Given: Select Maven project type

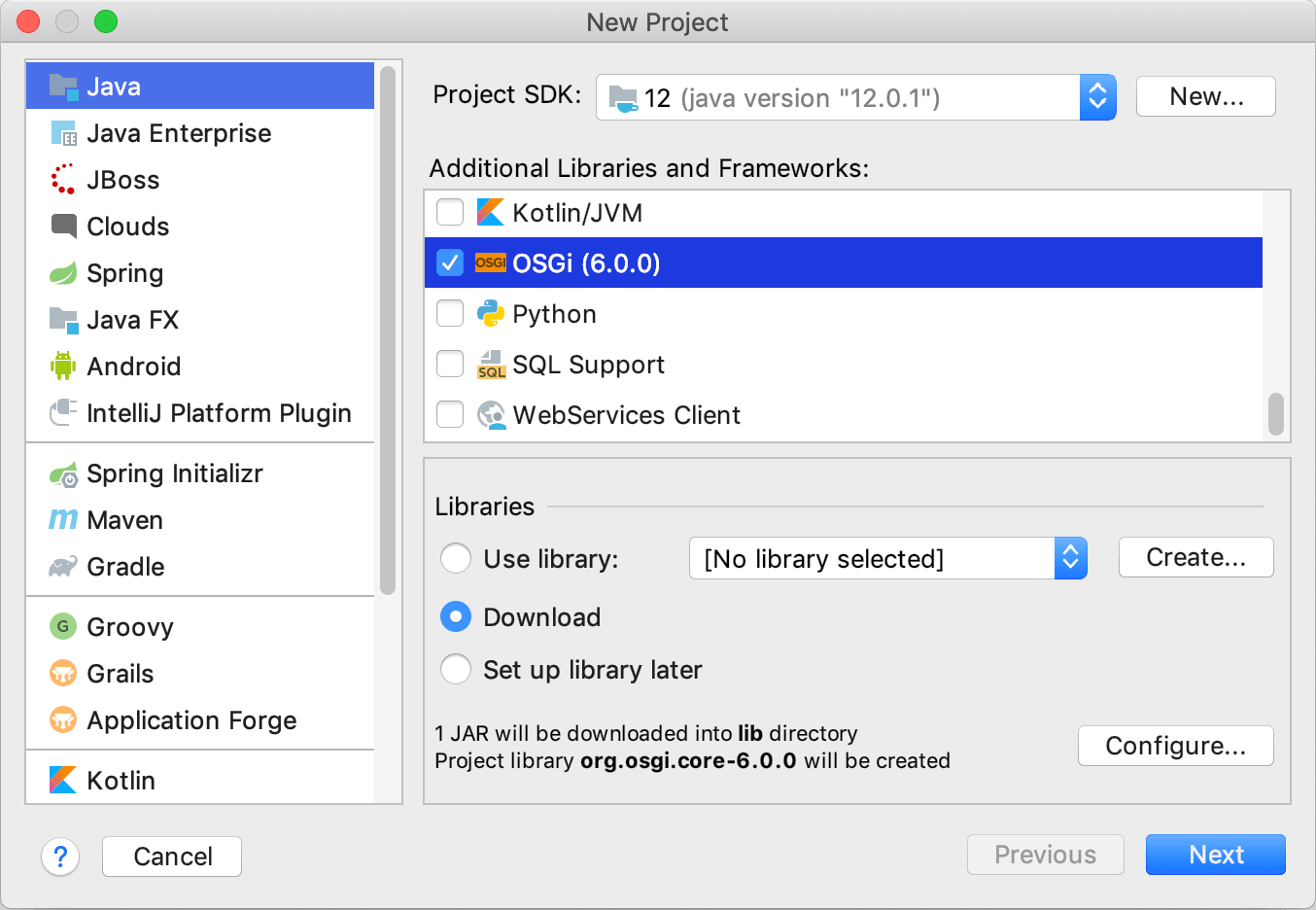Looking at the screenshot, I should (x=200, y=520).
